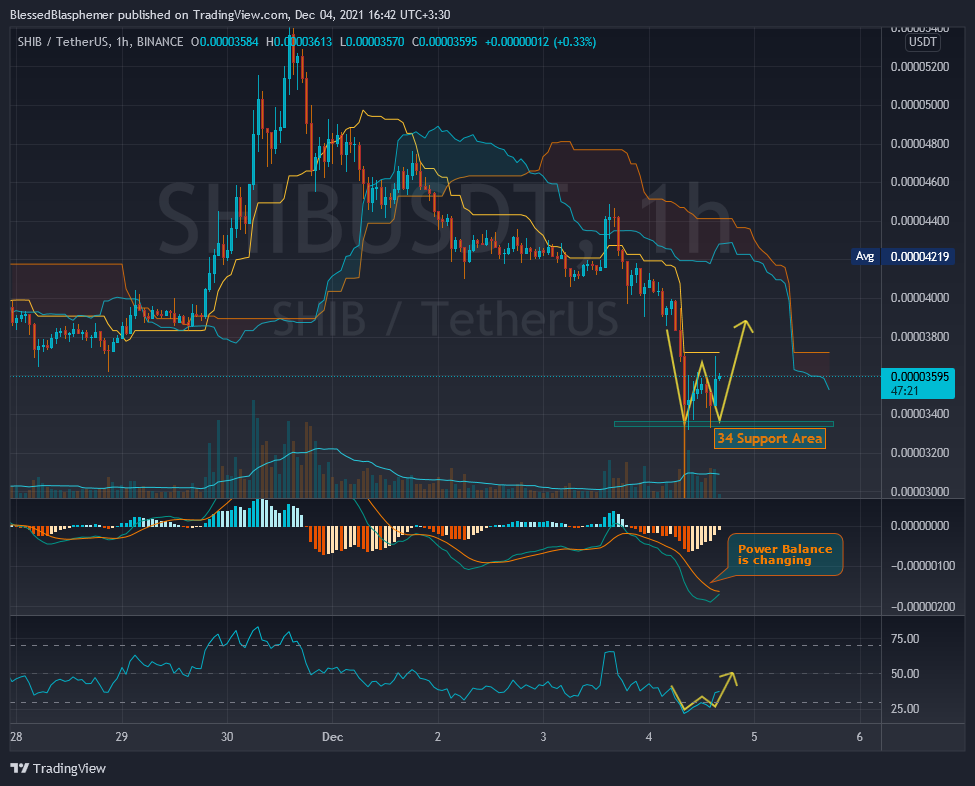Image resolution: width=975 pixels, height=786 pixels.
Task: Click the 0.00004400 price axis label
Action: pyautogui.click(x=920, y=221)
